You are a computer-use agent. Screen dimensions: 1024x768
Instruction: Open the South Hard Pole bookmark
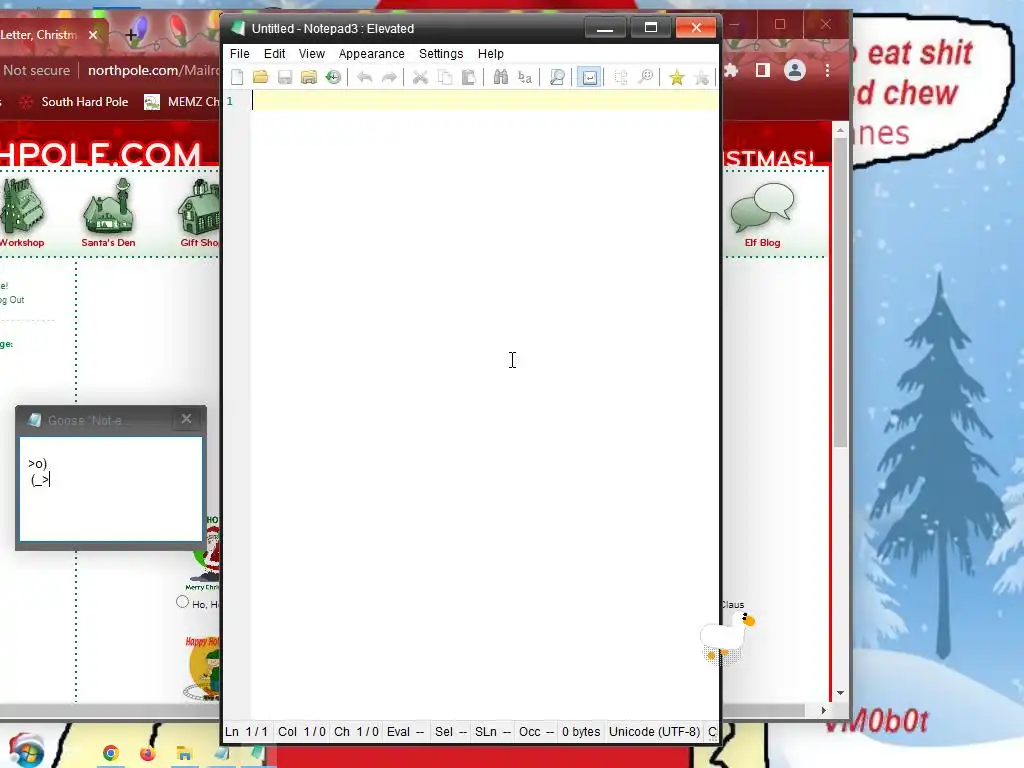[x=74, y=102]
